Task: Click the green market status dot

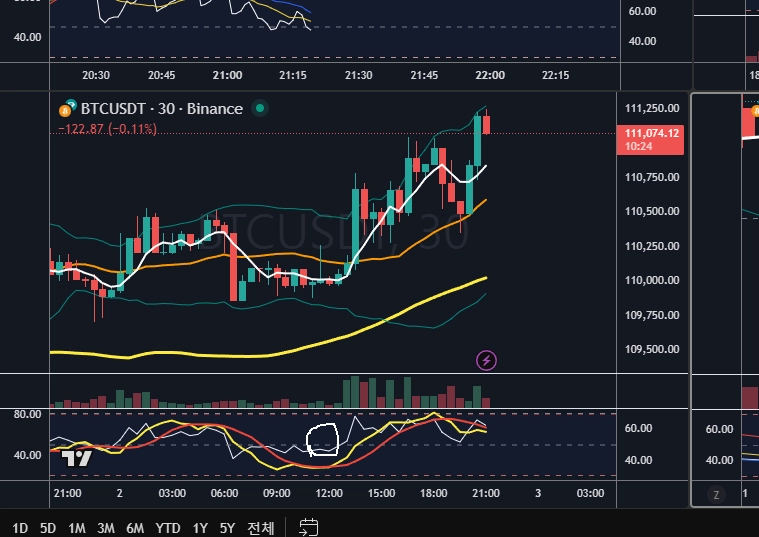Action: point(260,108)
